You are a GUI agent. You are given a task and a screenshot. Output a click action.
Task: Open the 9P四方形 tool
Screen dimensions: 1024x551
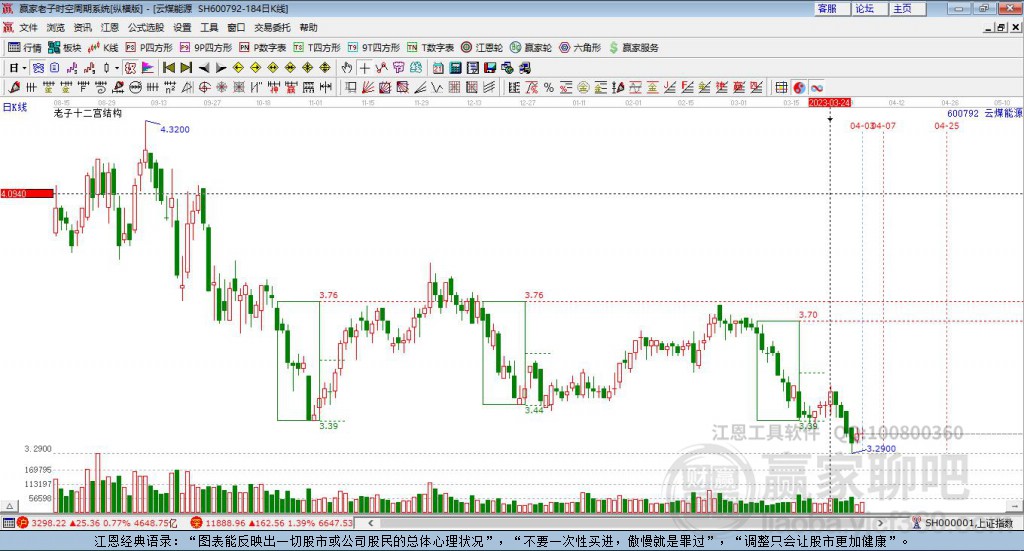(x=206, y=48)
